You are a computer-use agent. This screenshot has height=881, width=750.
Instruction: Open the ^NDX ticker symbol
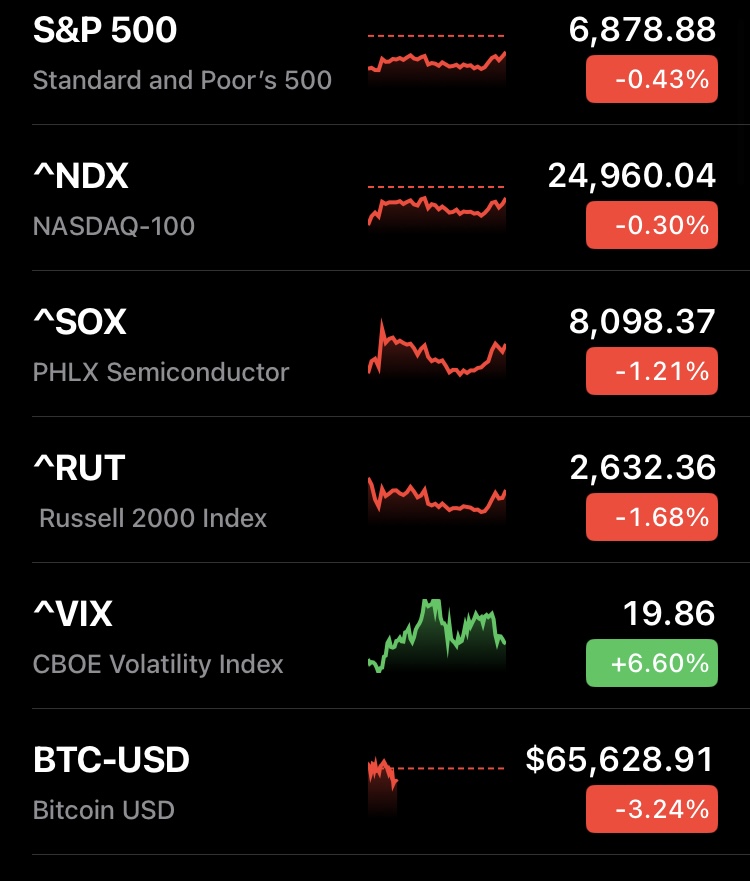pyautogui.click(x=81, y=177)
